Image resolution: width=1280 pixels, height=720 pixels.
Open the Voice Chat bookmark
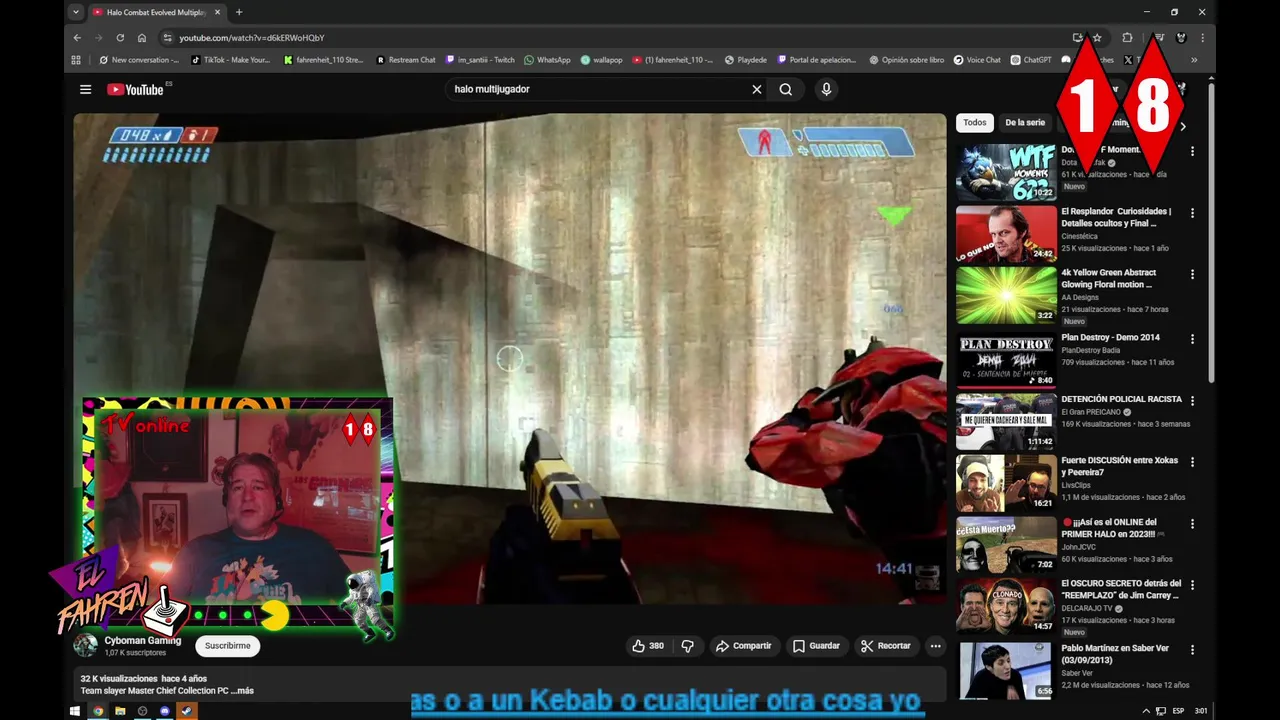click(977, 60)
